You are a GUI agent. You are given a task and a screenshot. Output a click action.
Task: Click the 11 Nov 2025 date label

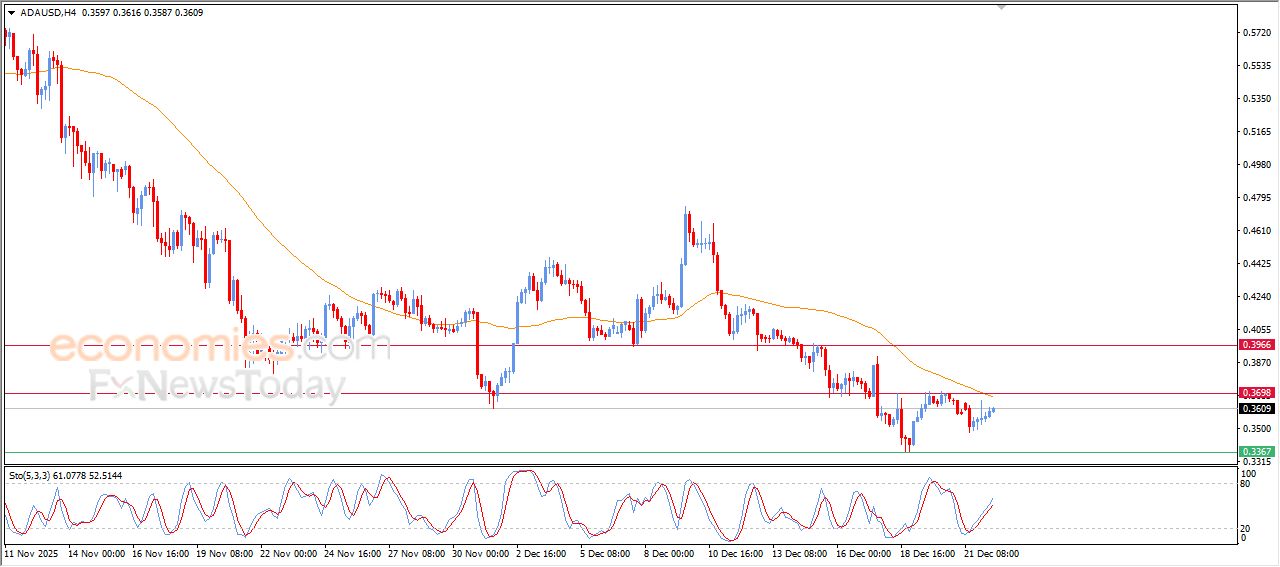click(32, 553)
